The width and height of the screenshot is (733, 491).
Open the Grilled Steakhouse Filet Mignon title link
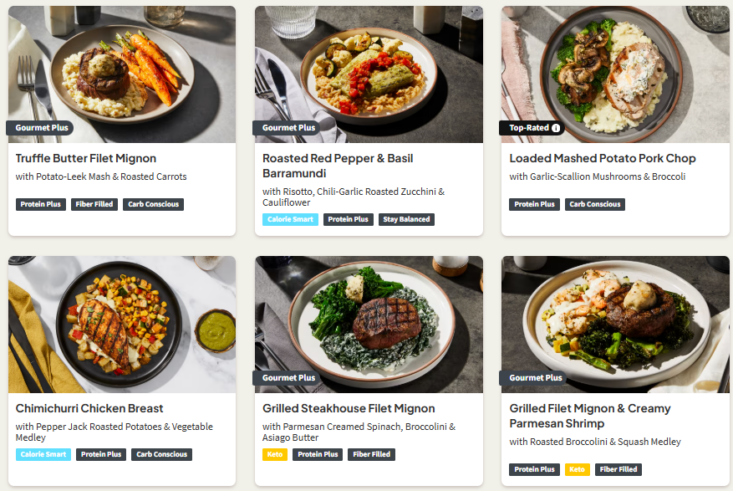[x=349, y=408]
